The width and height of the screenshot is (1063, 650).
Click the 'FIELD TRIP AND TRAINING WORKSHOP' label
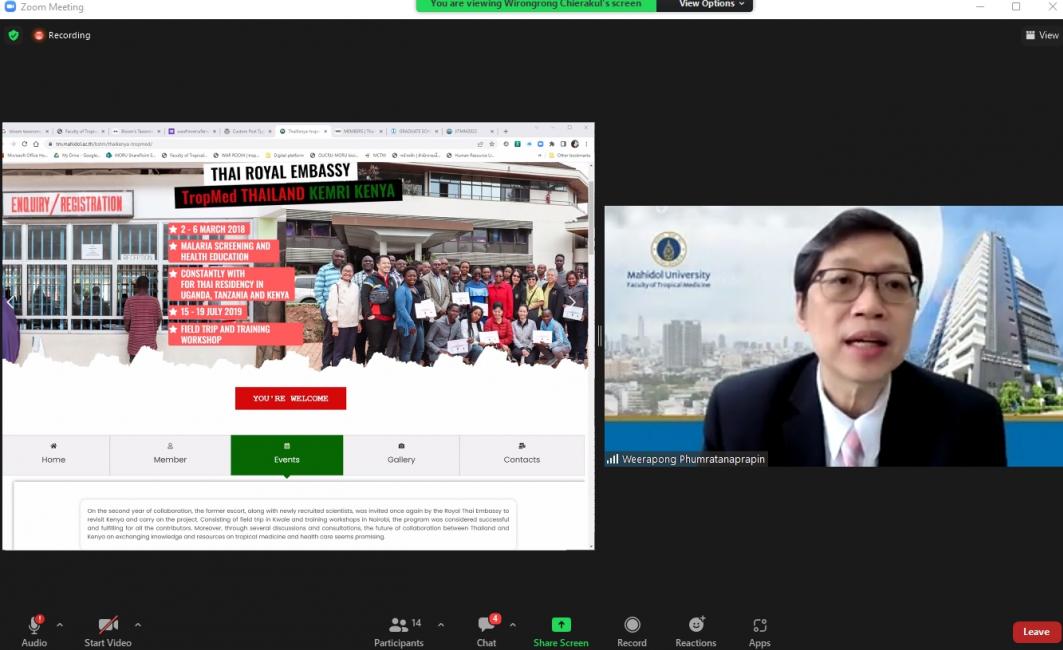235,334
